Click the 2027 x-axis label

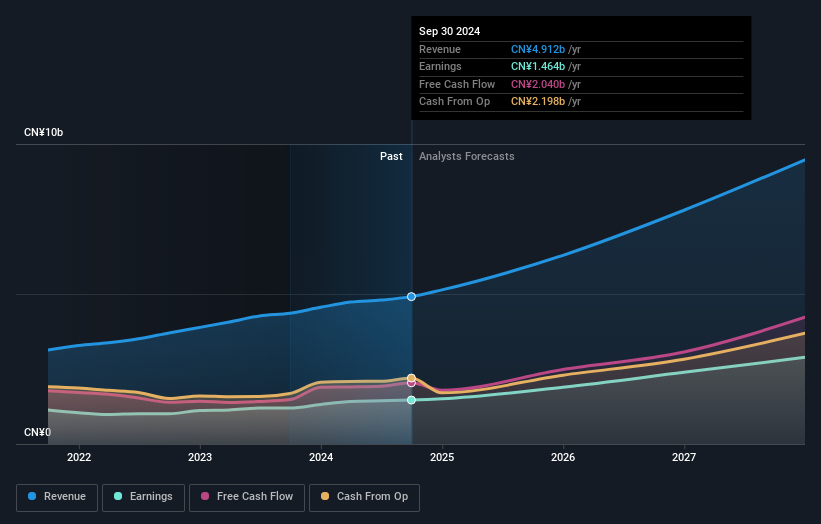tap(684, 457)
